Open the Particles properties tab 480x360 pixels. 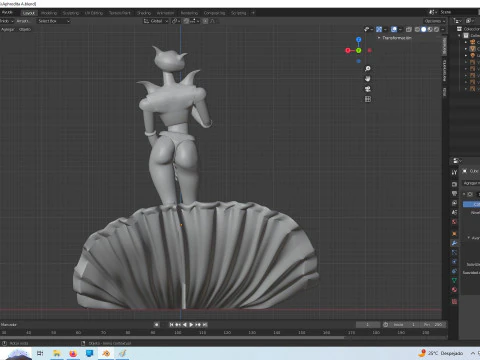(454, 252)
